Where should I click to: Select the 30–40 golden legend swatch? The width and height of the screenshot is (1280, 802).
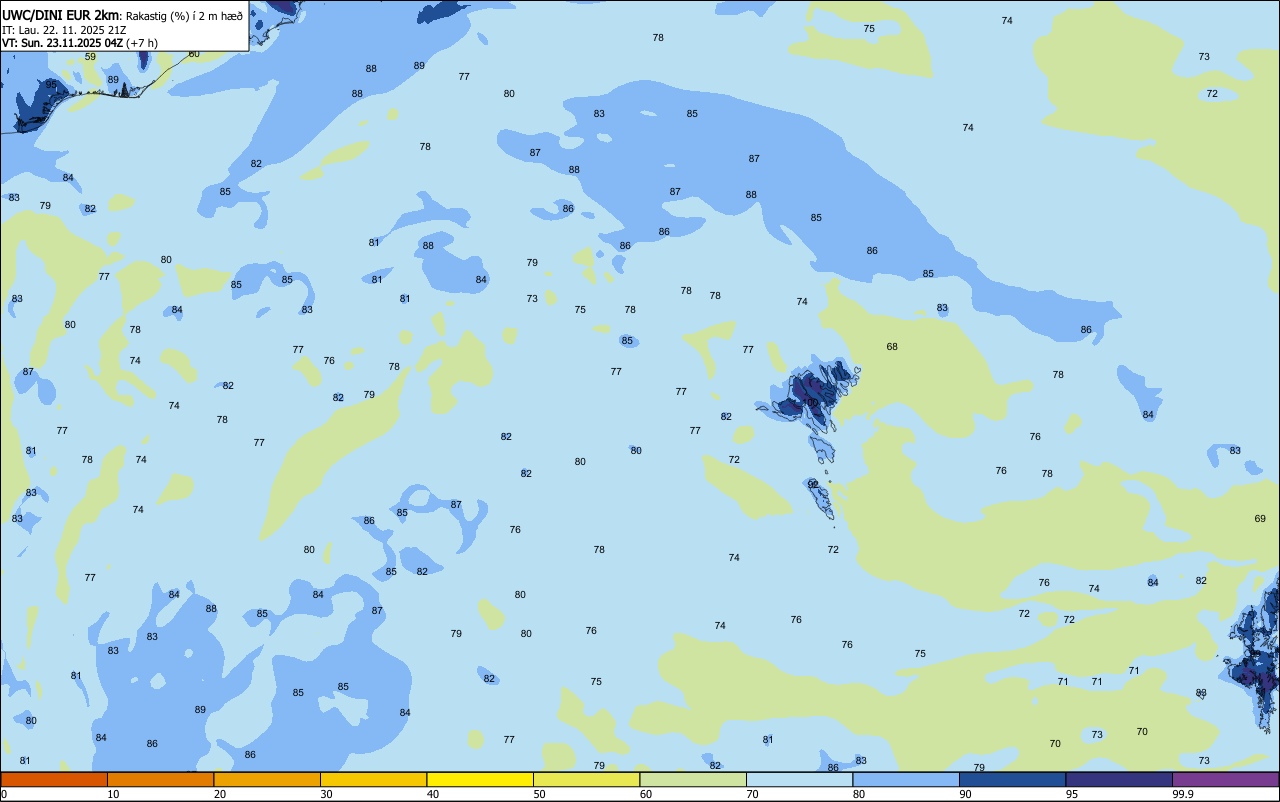coord(373,779)
